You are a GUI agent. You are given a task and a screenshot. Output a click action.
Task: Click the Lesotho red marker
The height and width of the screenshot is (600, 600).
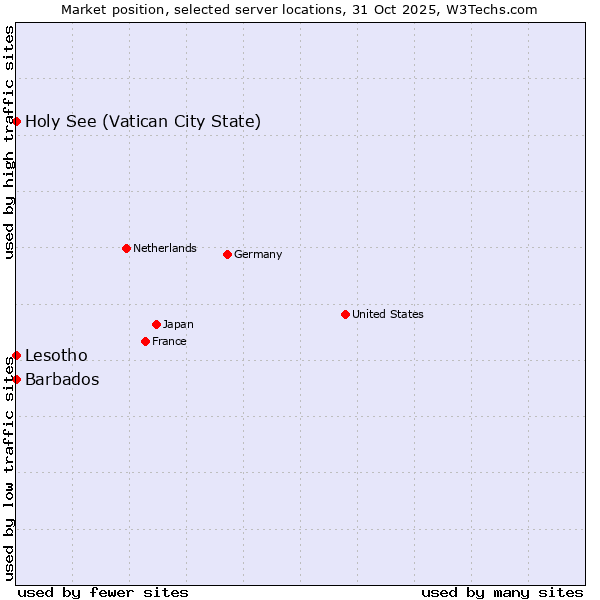[17, 355]
